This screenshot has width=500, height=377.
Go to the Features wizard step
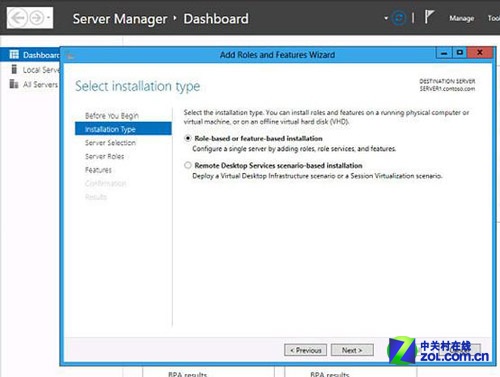tap(98, 170)
